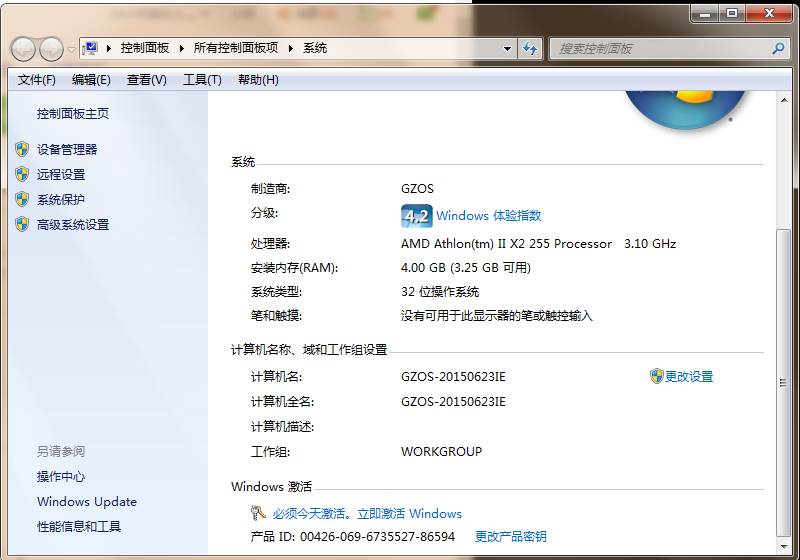Open 远程设置 link
The width and height of the screenshot is (800, 560).
(61, 174)
